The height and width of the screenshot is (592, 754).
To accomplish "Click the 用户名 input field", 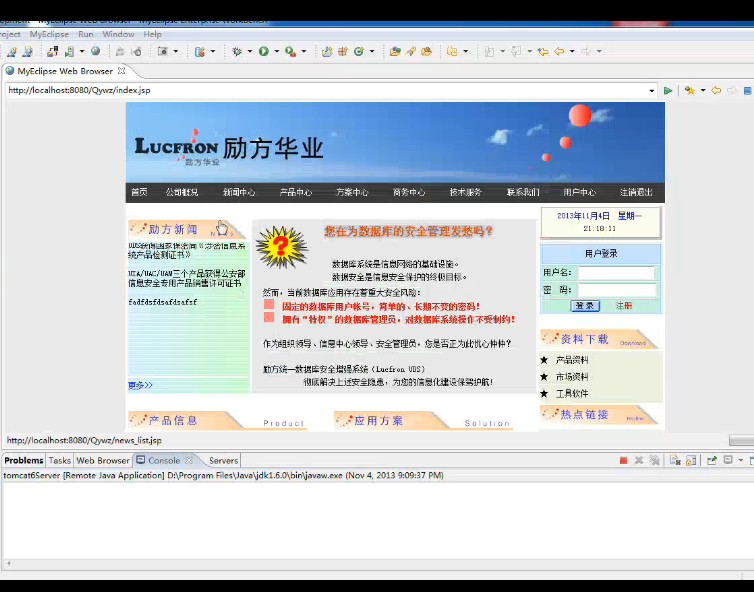I will point(616,273).
